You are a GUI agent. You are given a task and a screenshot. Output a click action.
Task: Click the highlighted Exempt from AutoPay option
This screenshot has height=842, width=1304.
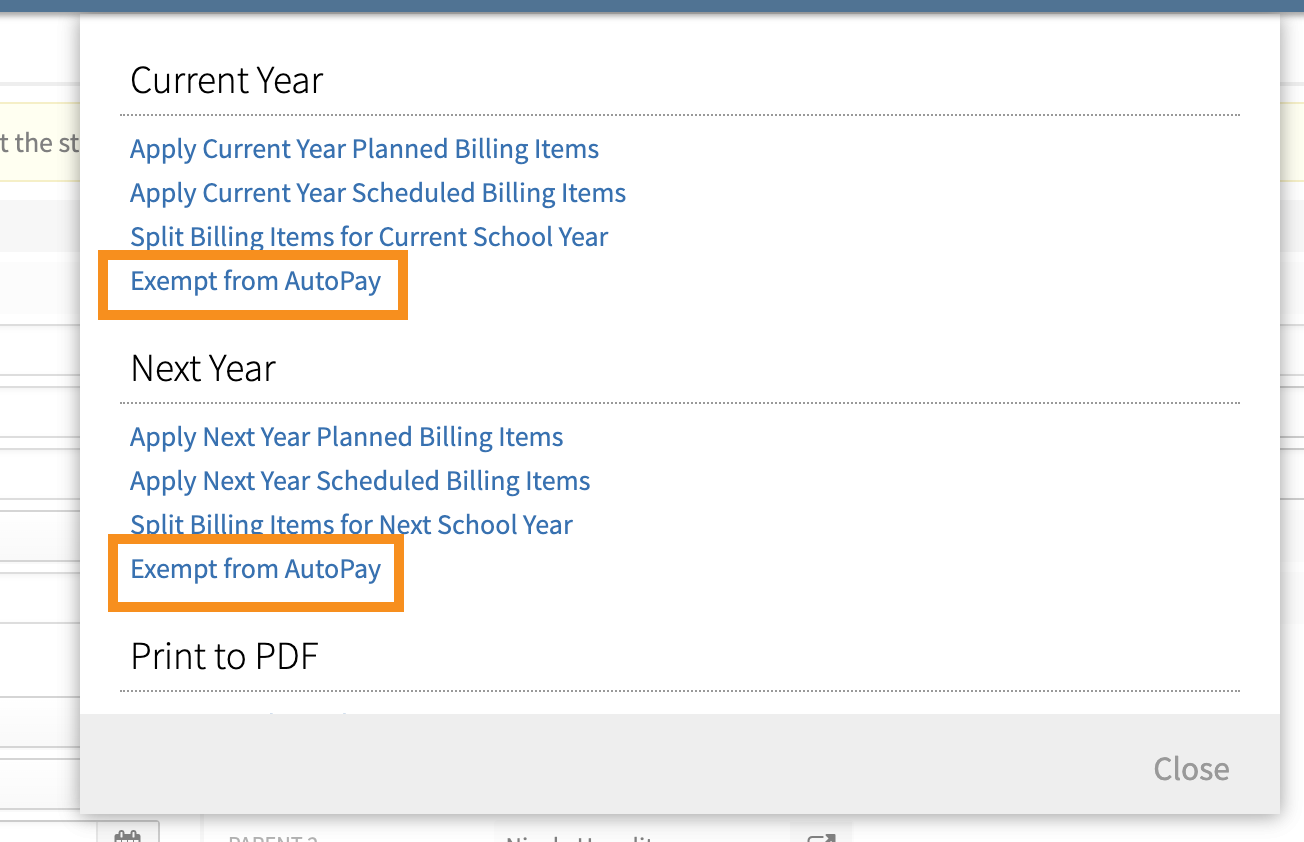(x=255, y=282)
